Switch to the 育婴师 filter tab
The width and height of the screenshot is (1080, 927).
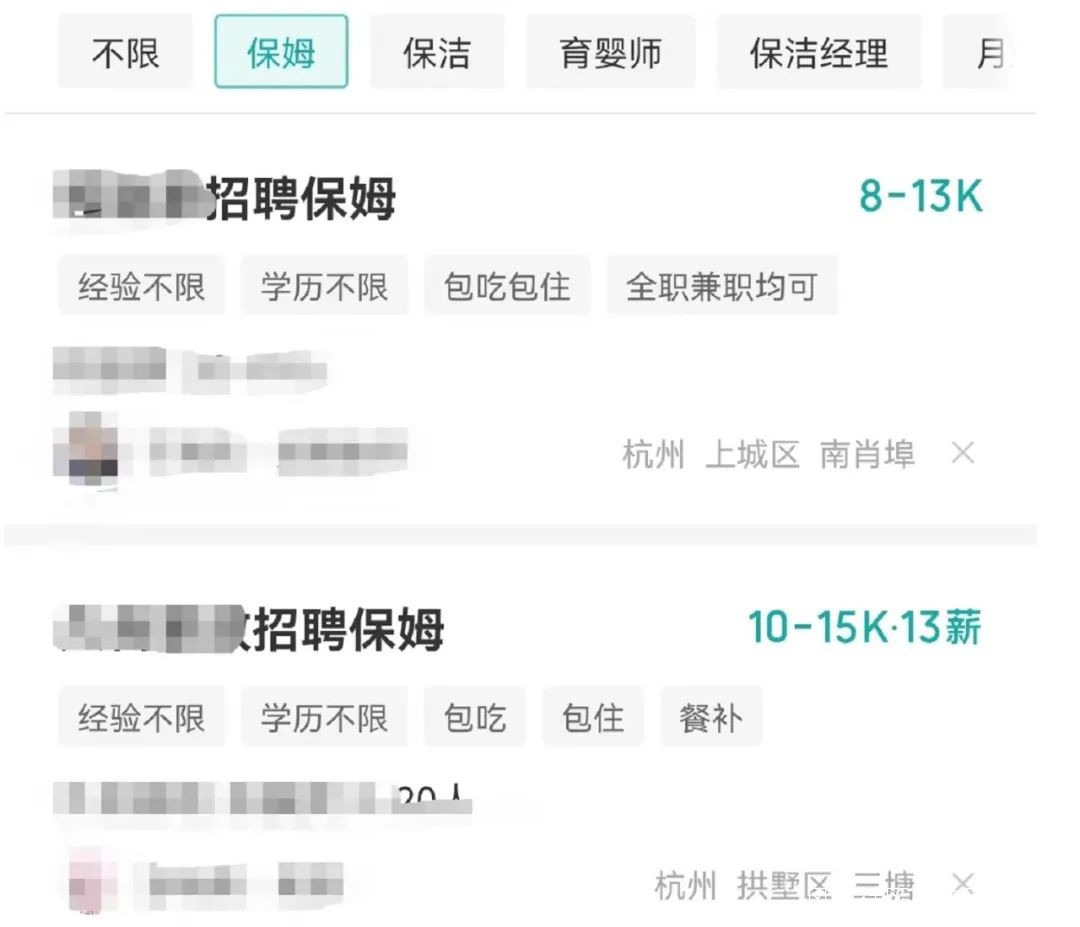point(610,52)
